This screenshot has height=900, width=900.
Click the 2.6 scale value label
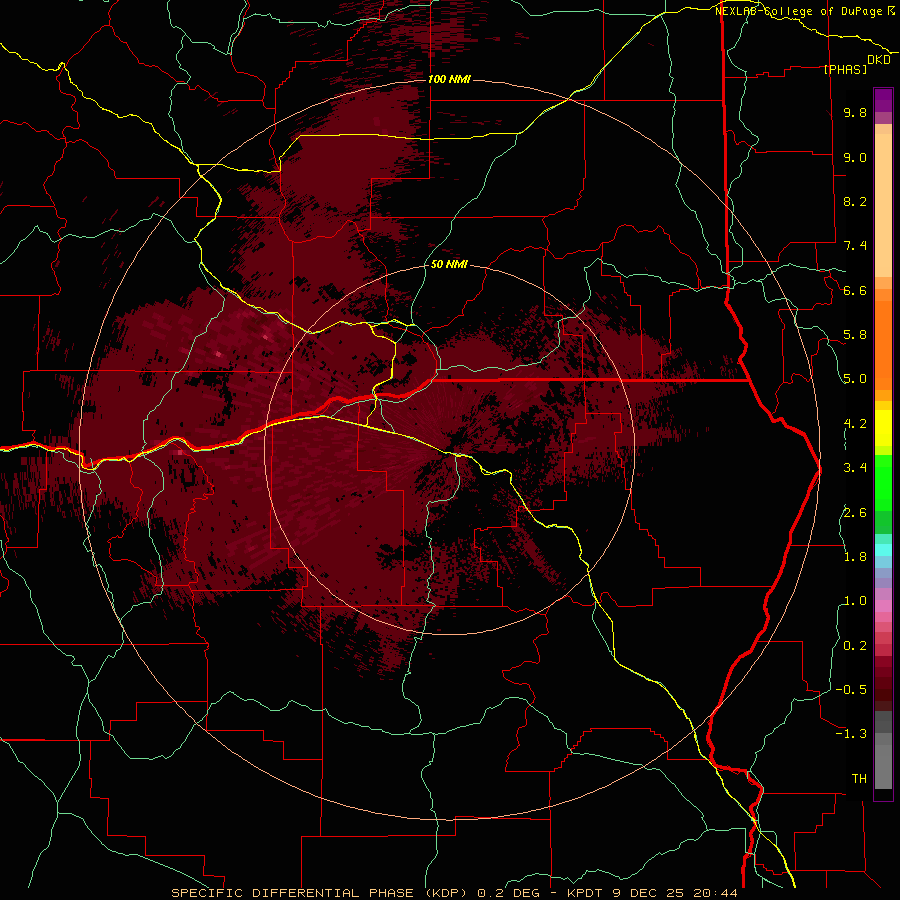point(855,513)
